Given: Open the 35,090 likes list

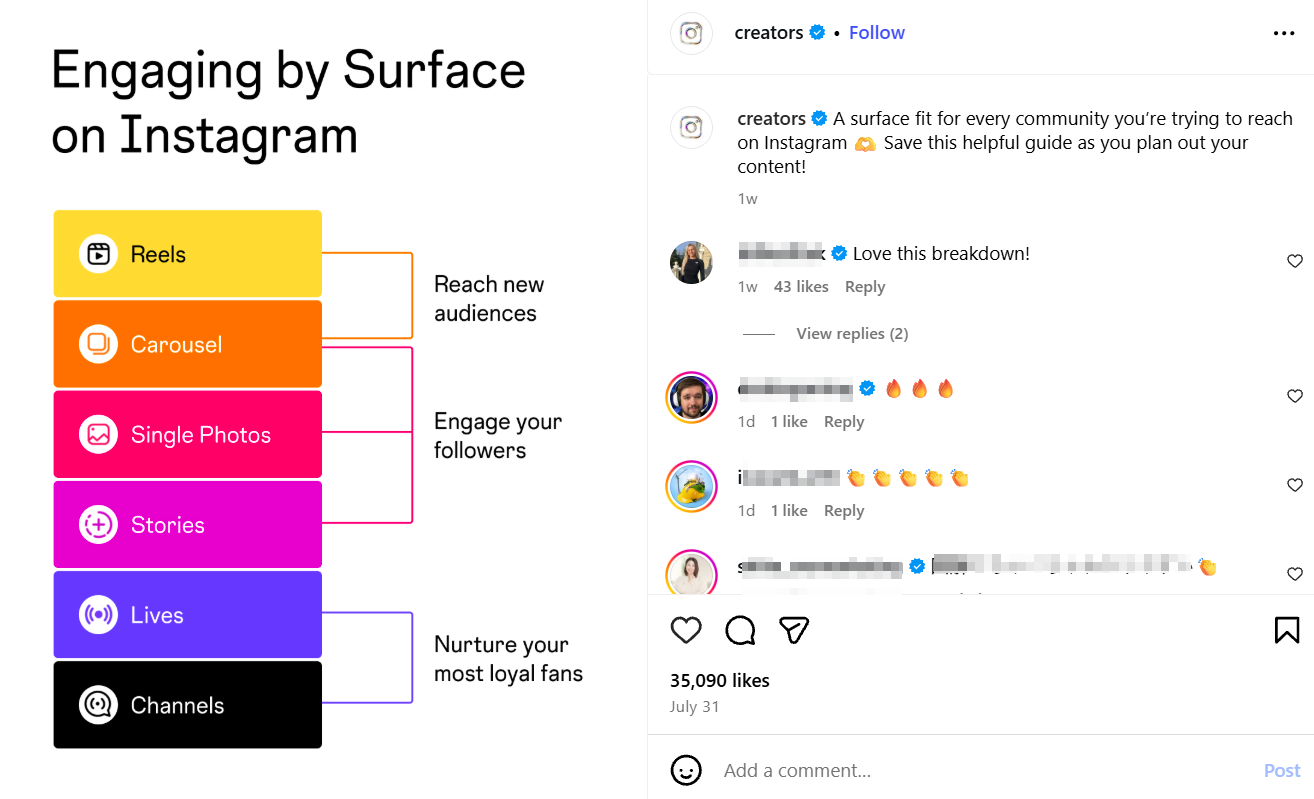Looking at the screenshot, I should coord(719,680).
